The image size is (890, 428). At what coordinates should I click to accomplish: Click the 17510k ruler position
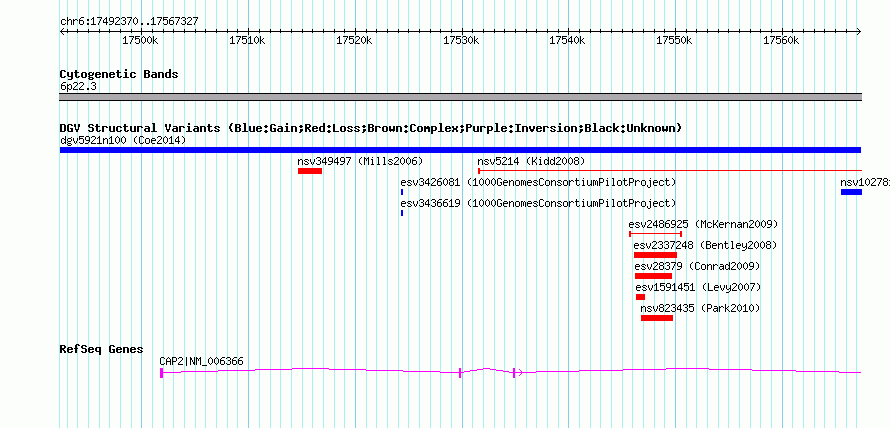tap(246, 40)
